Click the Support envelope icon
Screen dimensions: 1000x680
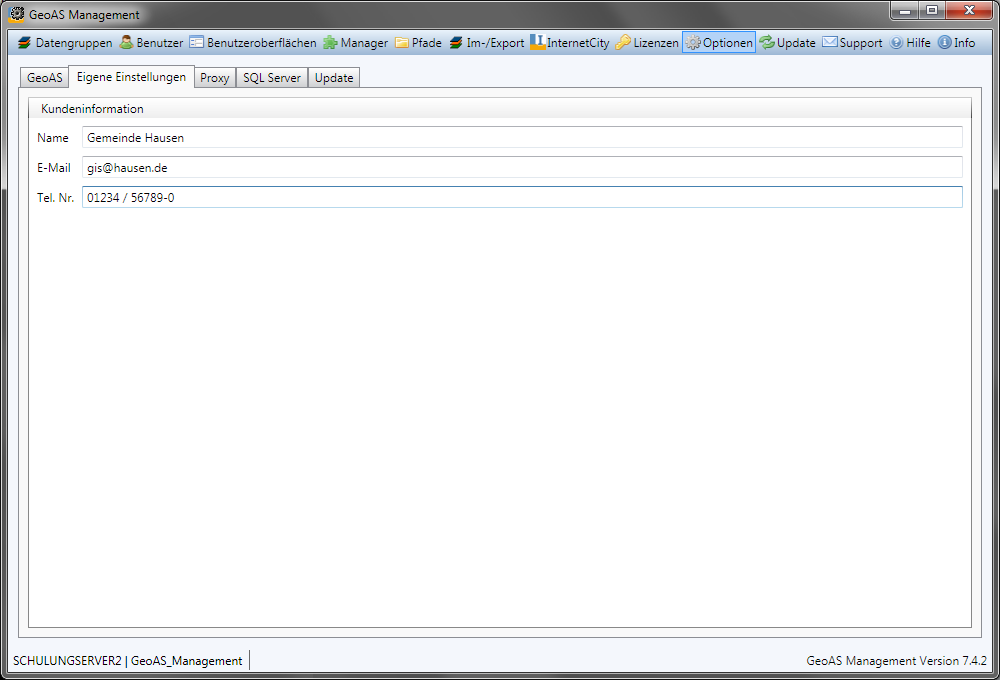(830, 42)
